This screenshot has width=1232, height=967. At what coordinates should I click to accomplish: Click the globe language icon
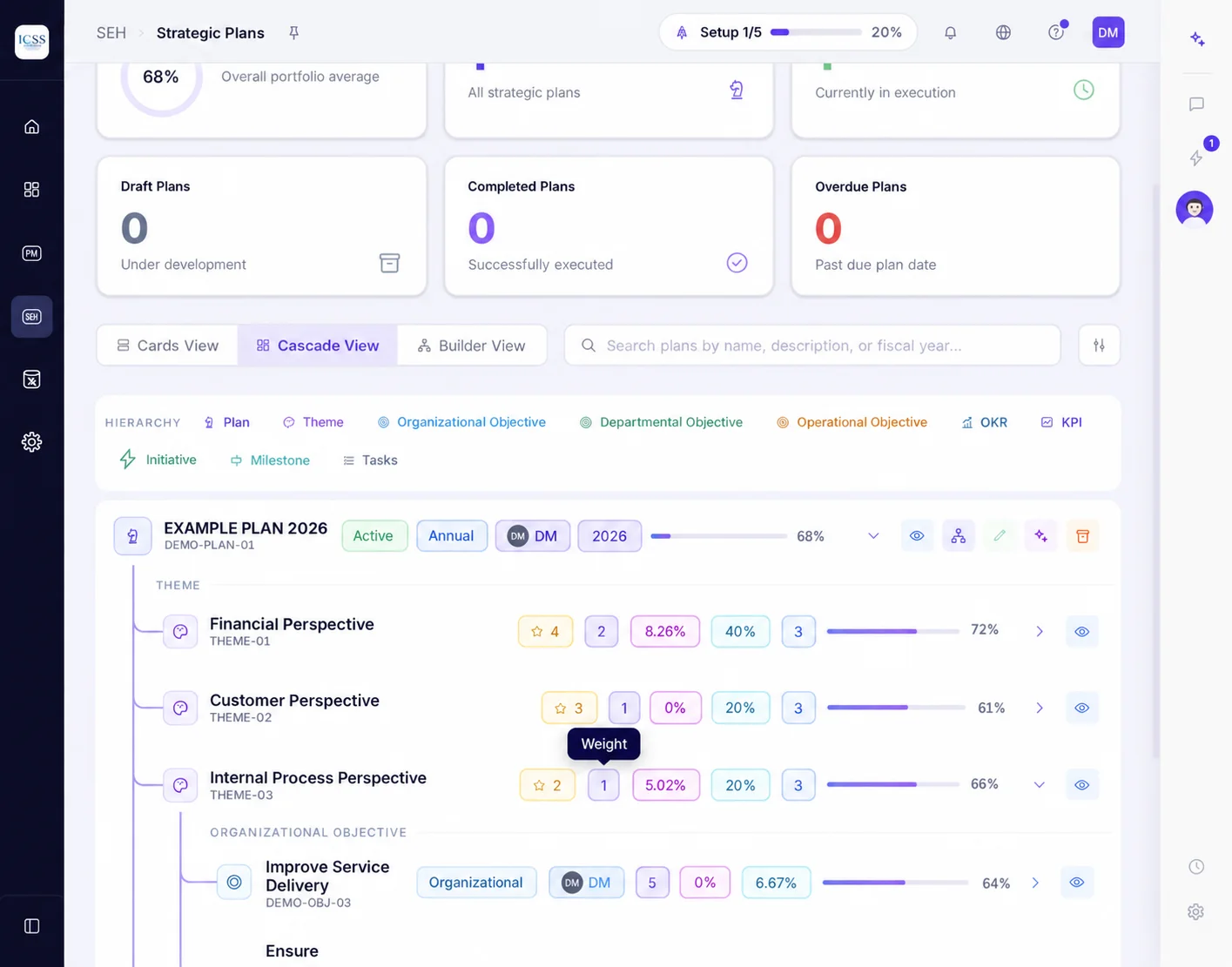click(x=1003, y=32)
